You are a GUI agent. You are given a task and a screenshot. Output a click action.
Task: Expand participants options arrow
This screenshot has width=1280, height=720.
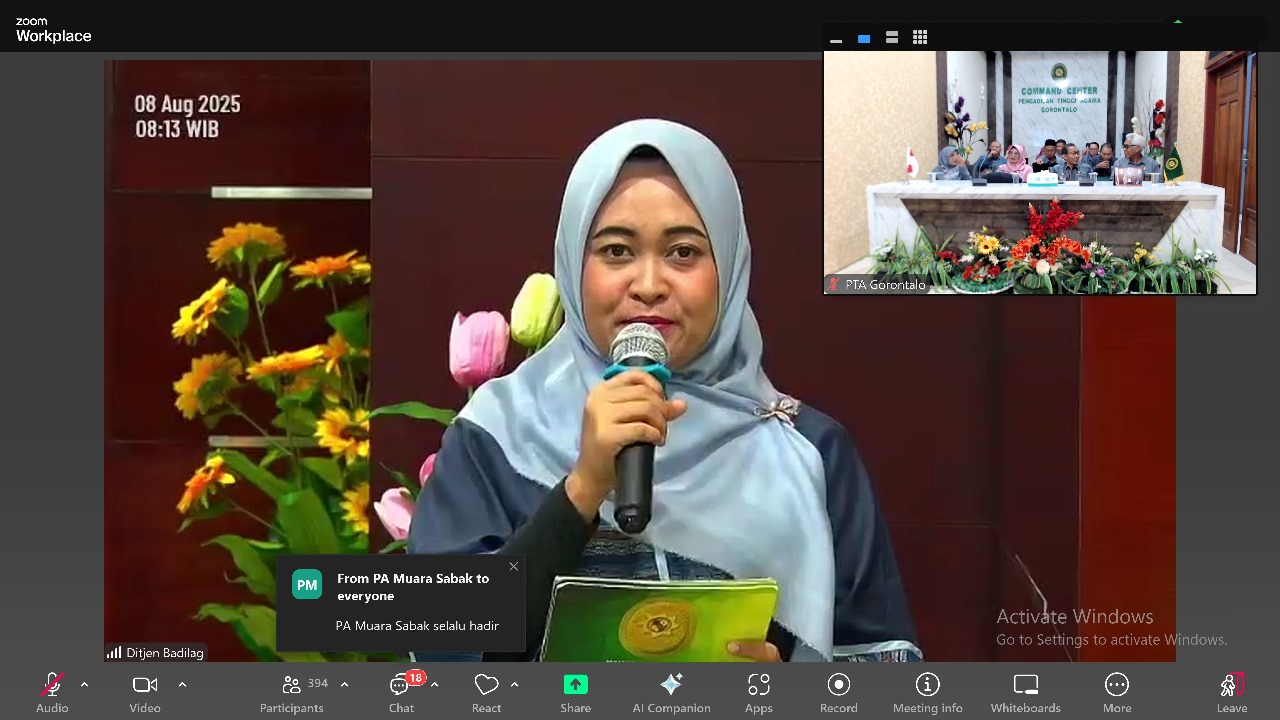(x=344, y=685)
